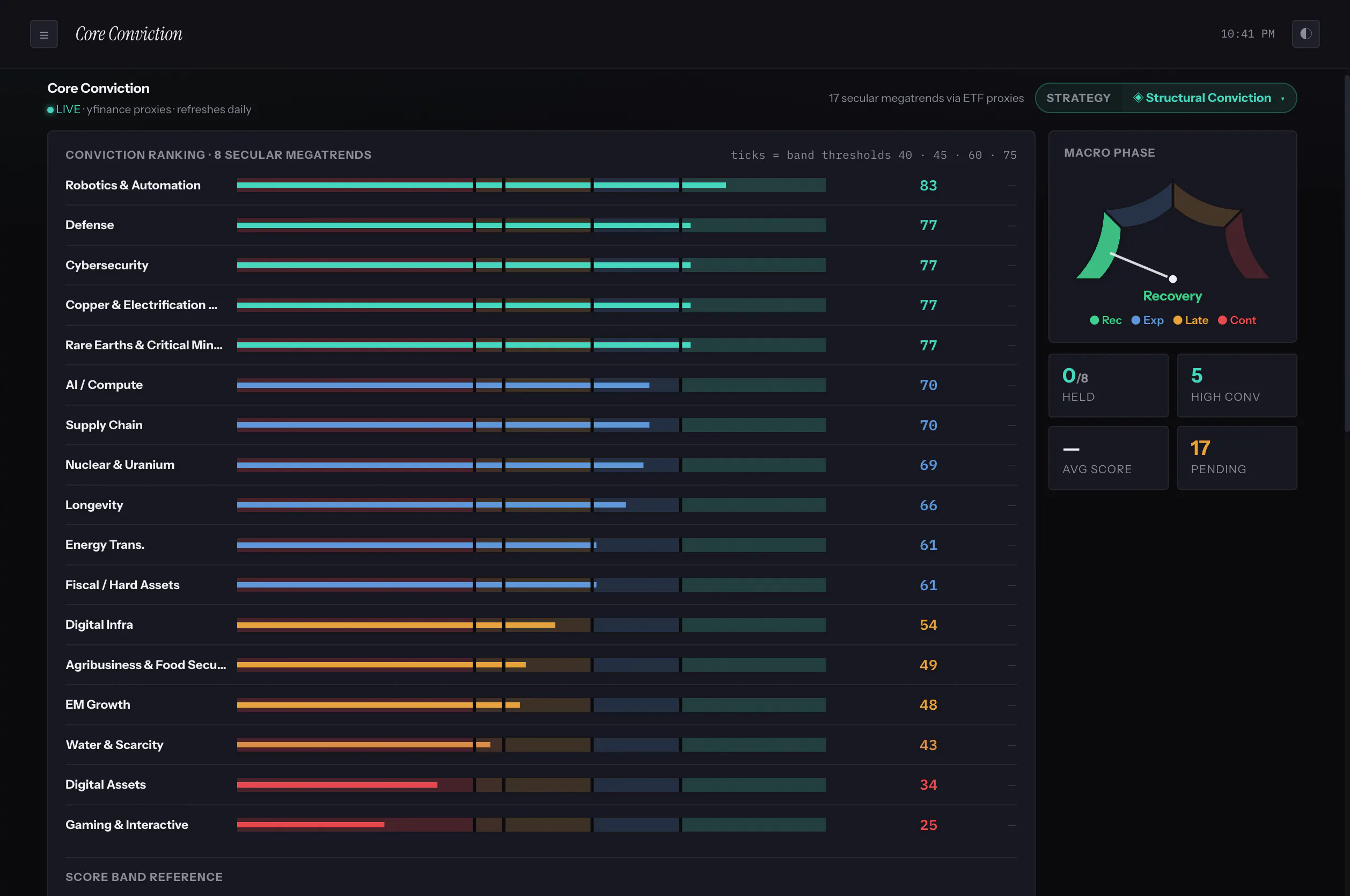
Task: Click the macro phase gauge needle
Action: pyautogui.click(x=1141, y=266)
